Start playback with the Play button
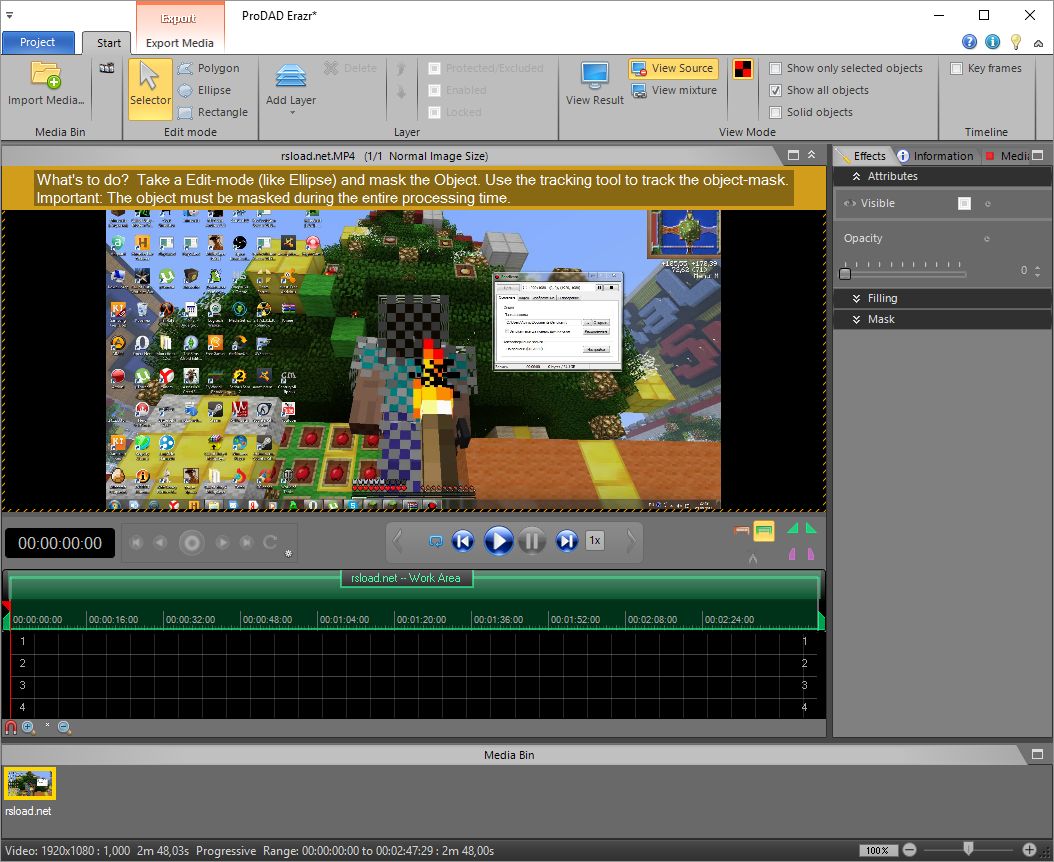 tap(498, 541)
